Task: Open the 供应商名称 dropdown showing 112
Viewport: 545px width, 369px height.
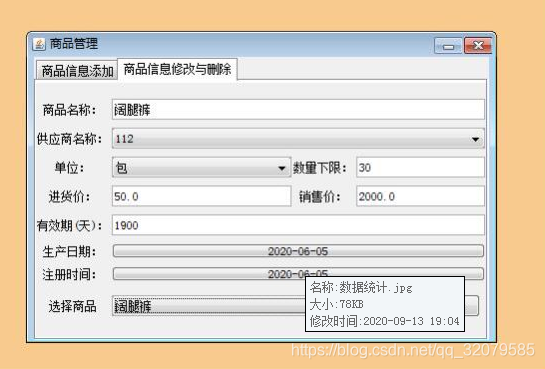Action: point(298,139)
